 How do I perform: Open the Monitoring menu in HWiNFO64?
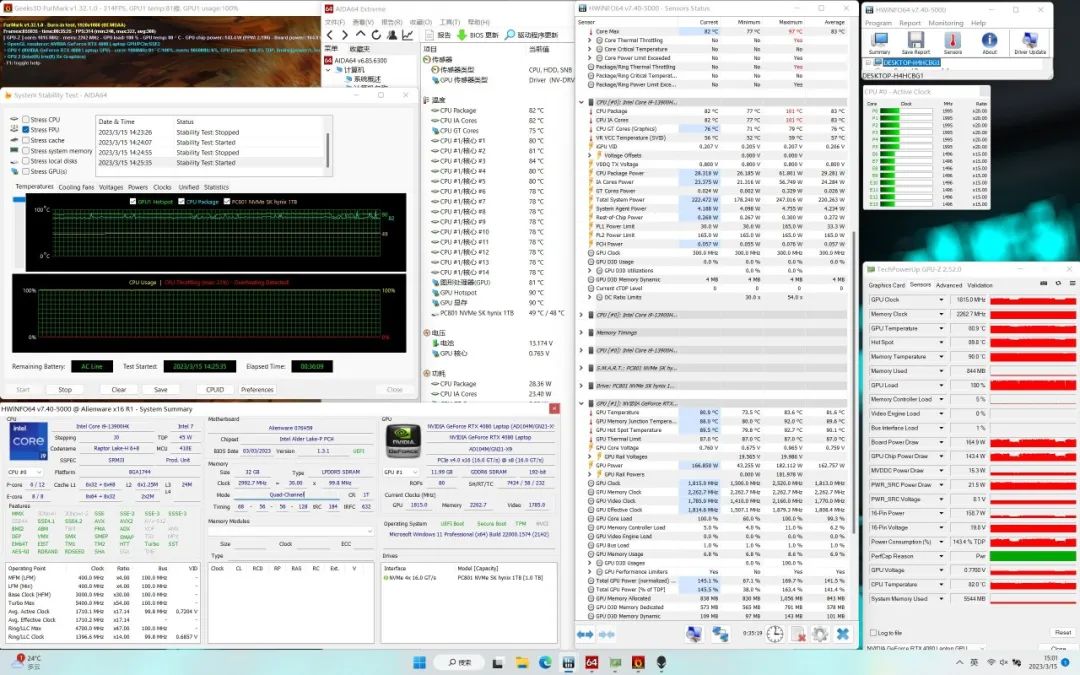coord(945,23)
